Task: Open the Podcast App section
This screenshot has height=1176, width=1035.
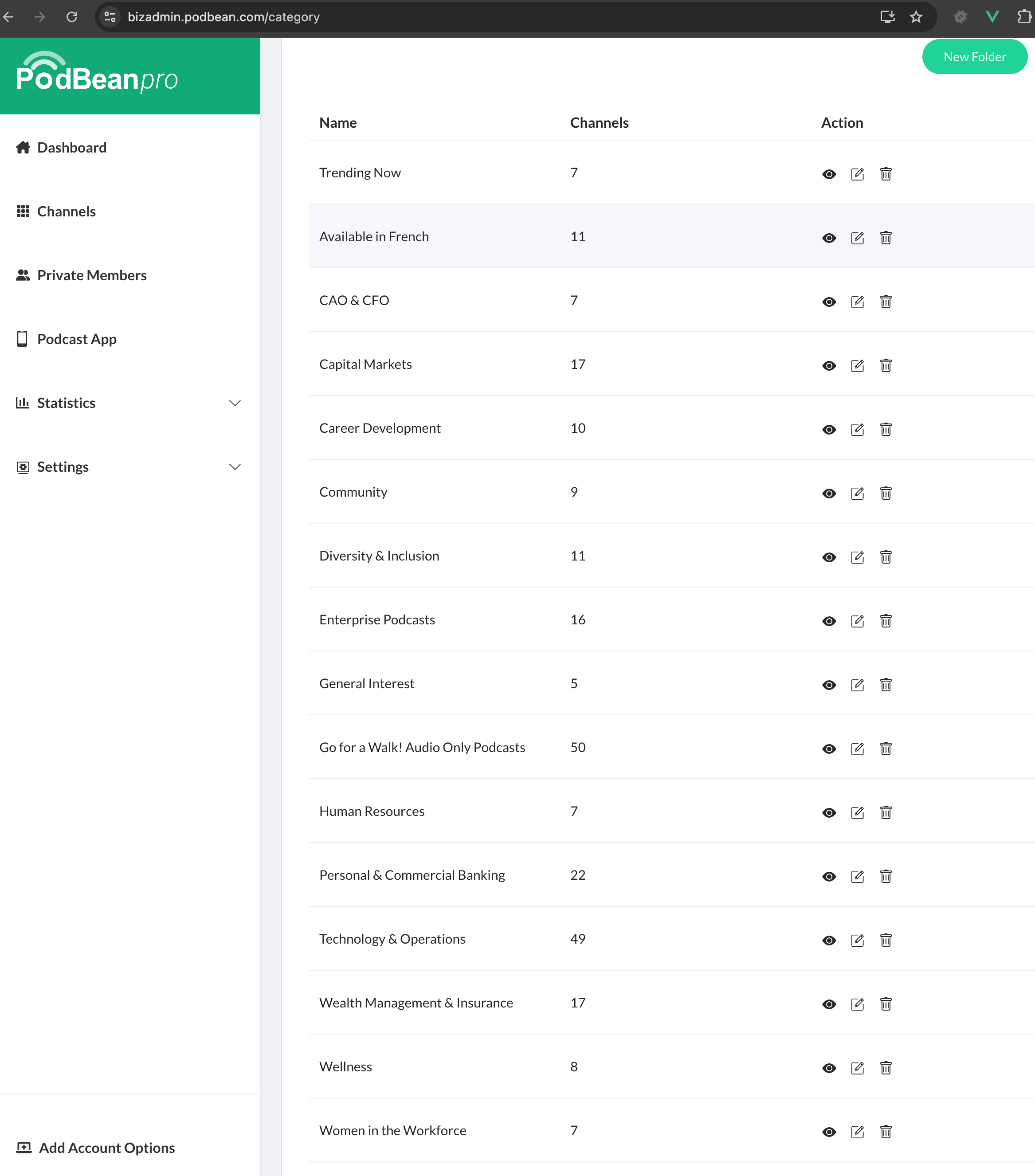Action: pyautogui.click(x=76, y=339)
